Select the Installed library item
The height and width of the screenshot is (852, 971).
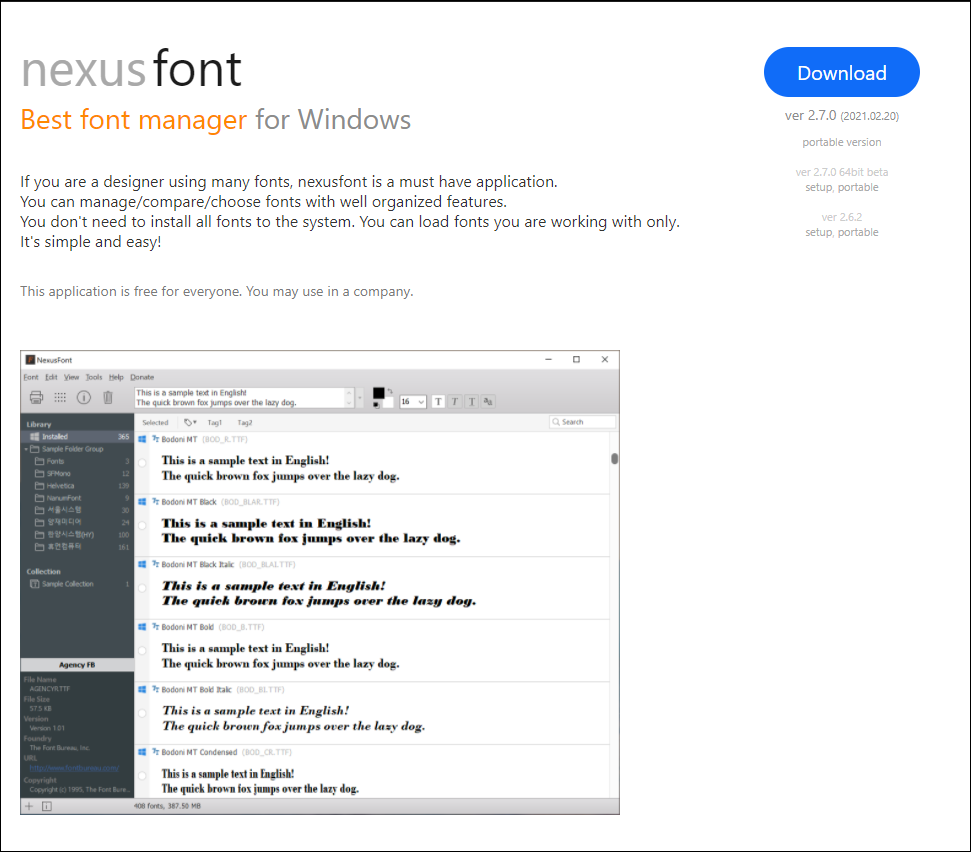coord(77,437)
